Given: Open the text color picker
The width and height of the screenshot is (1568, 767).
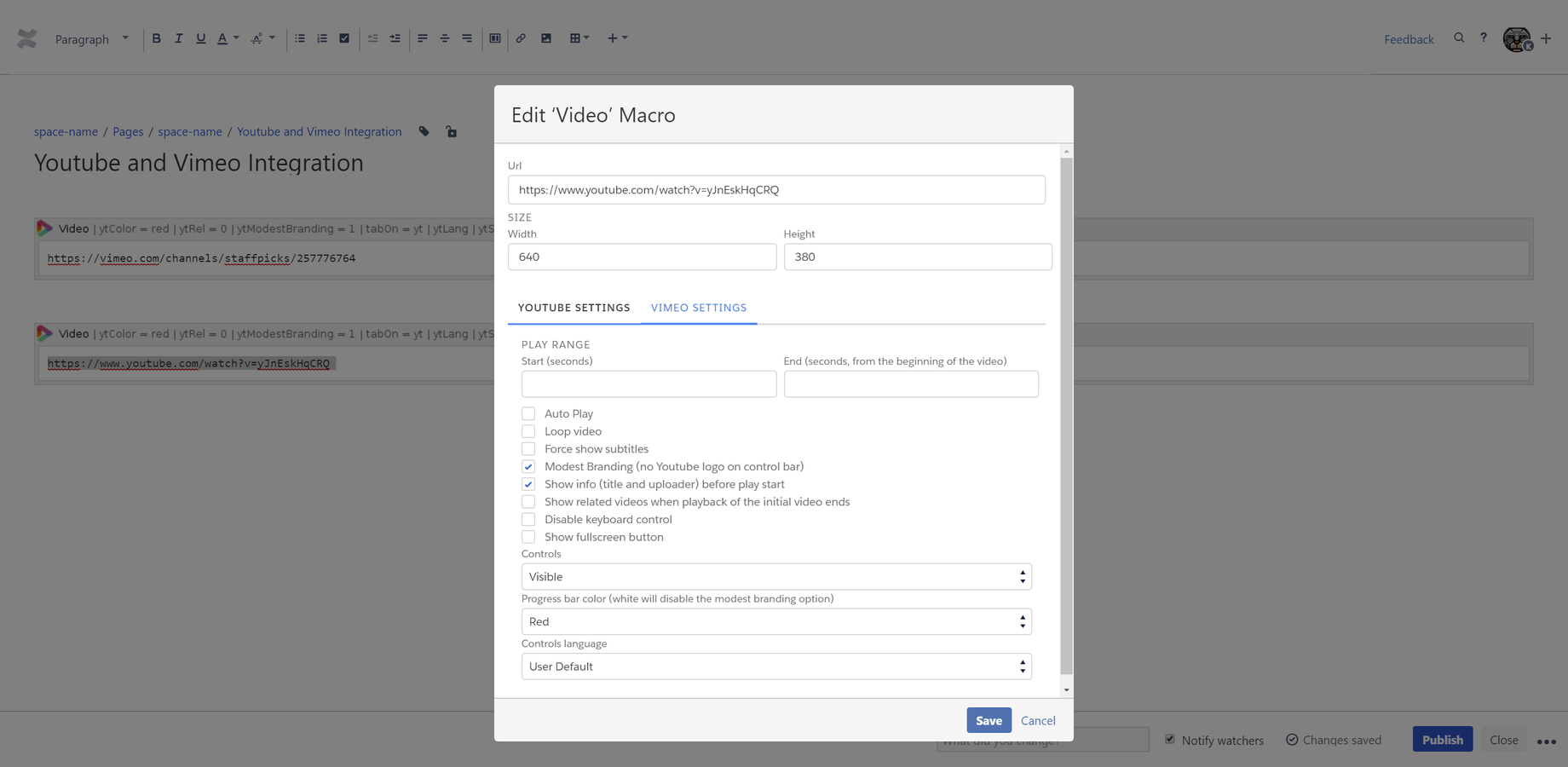Looking at the screenshot, I should pos(227,38).
